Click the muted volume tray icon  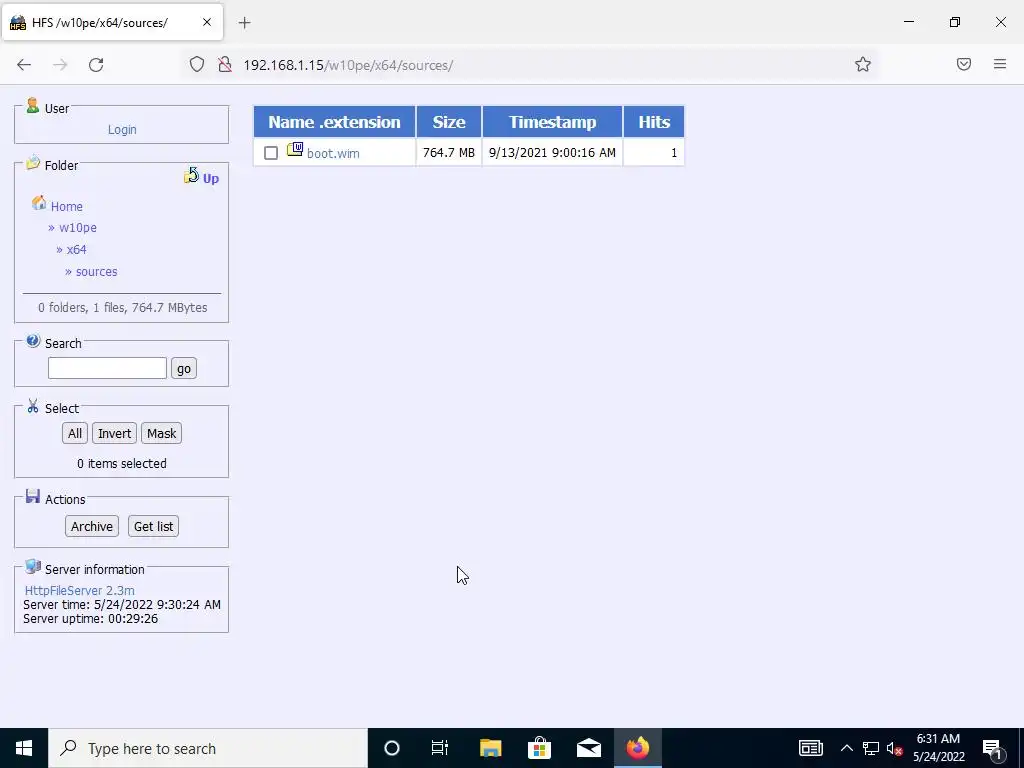(x=895, y=748)
